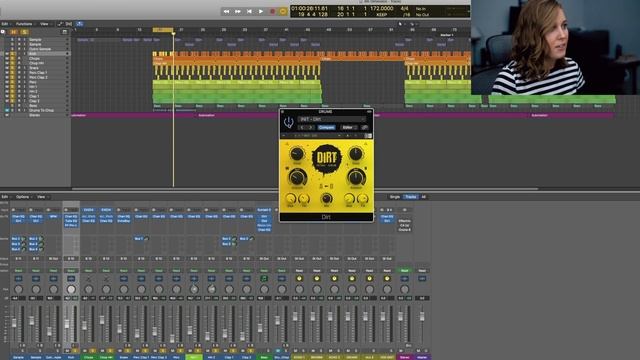
Task: Open output slot of third channel strip
Action: coord(53,259)
